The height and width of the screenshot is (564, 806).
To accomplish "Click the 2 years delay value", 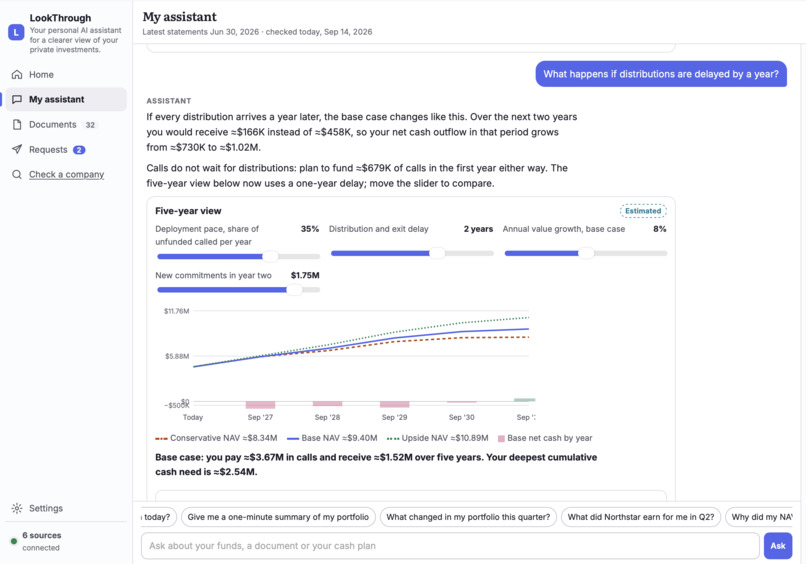I will pyautogui.click(x=478, y=229).
